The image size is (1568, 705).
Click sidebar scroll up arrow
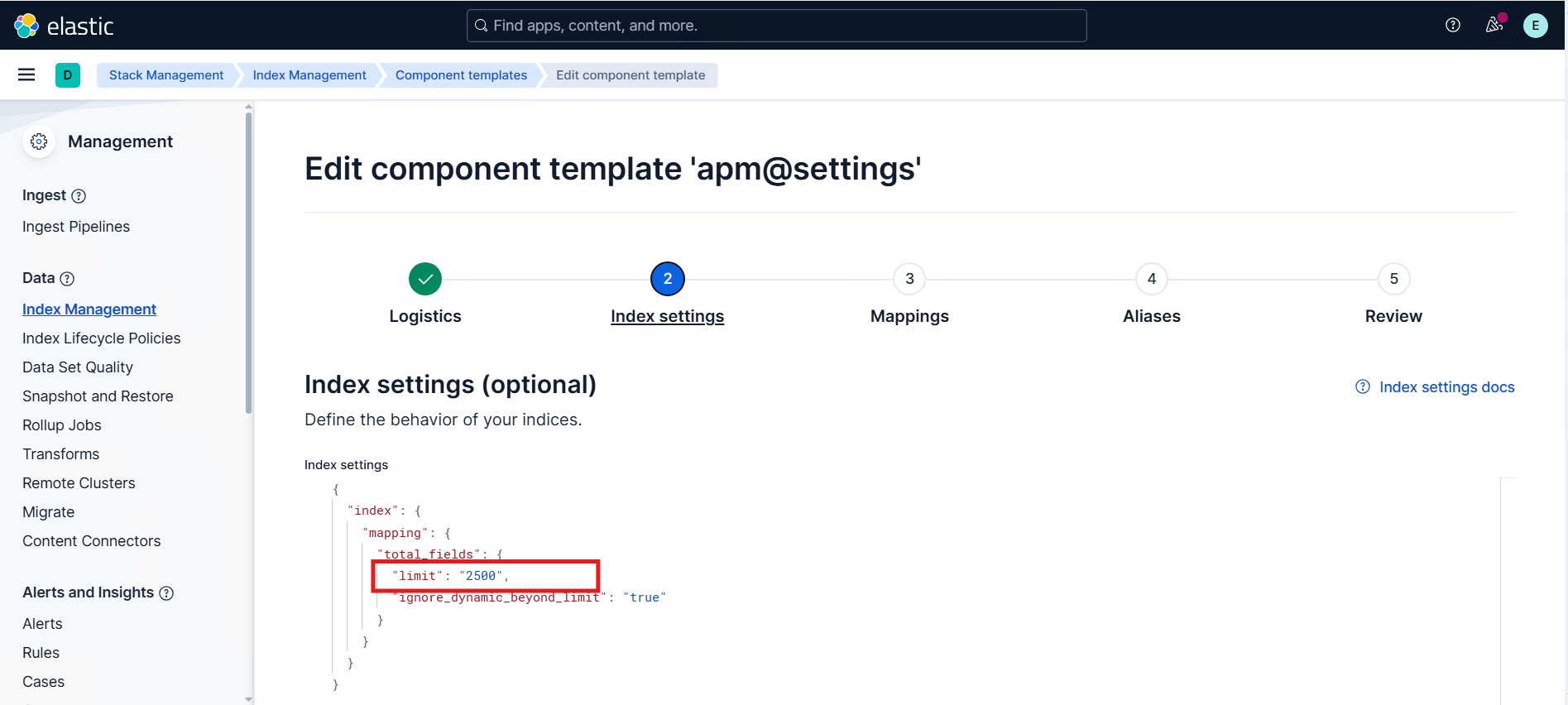click(248, 107)
